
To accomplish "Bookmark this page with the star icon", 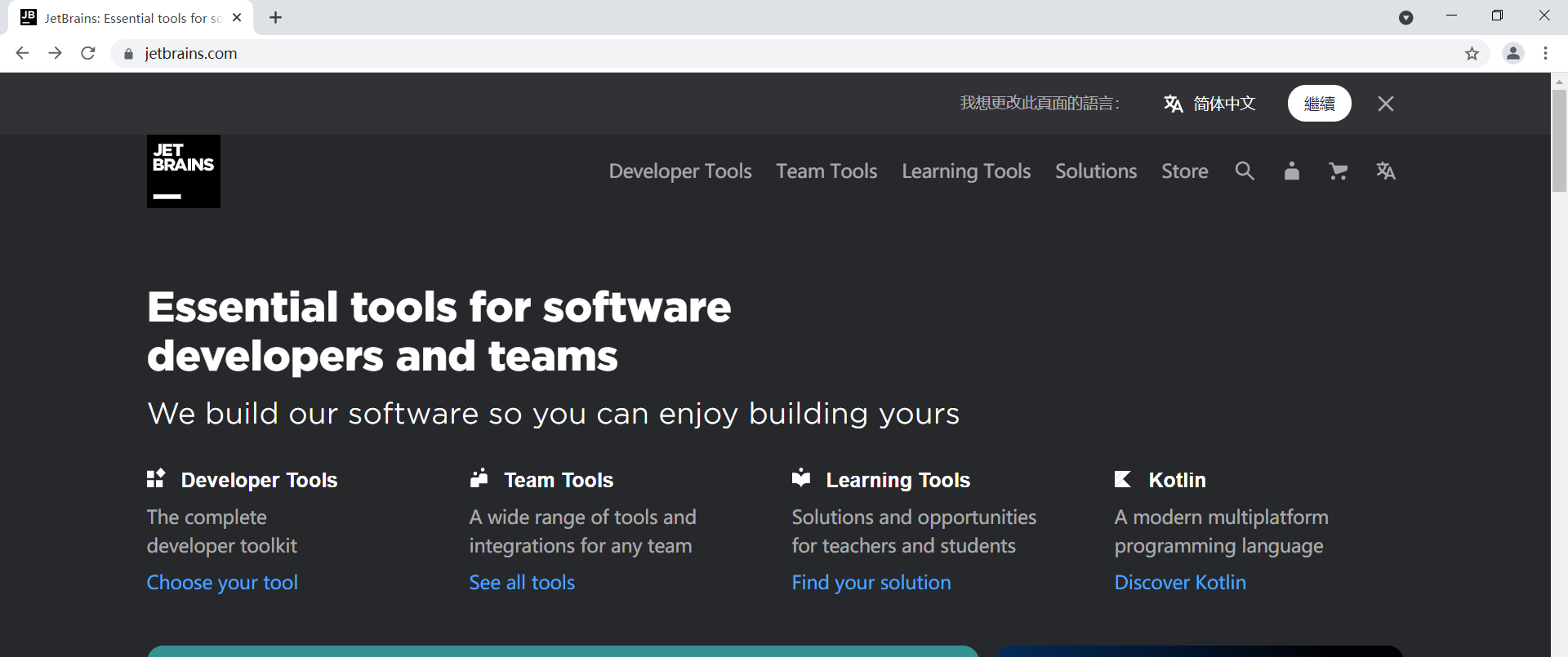I will pyautogui.click(x=1472, y=54).
